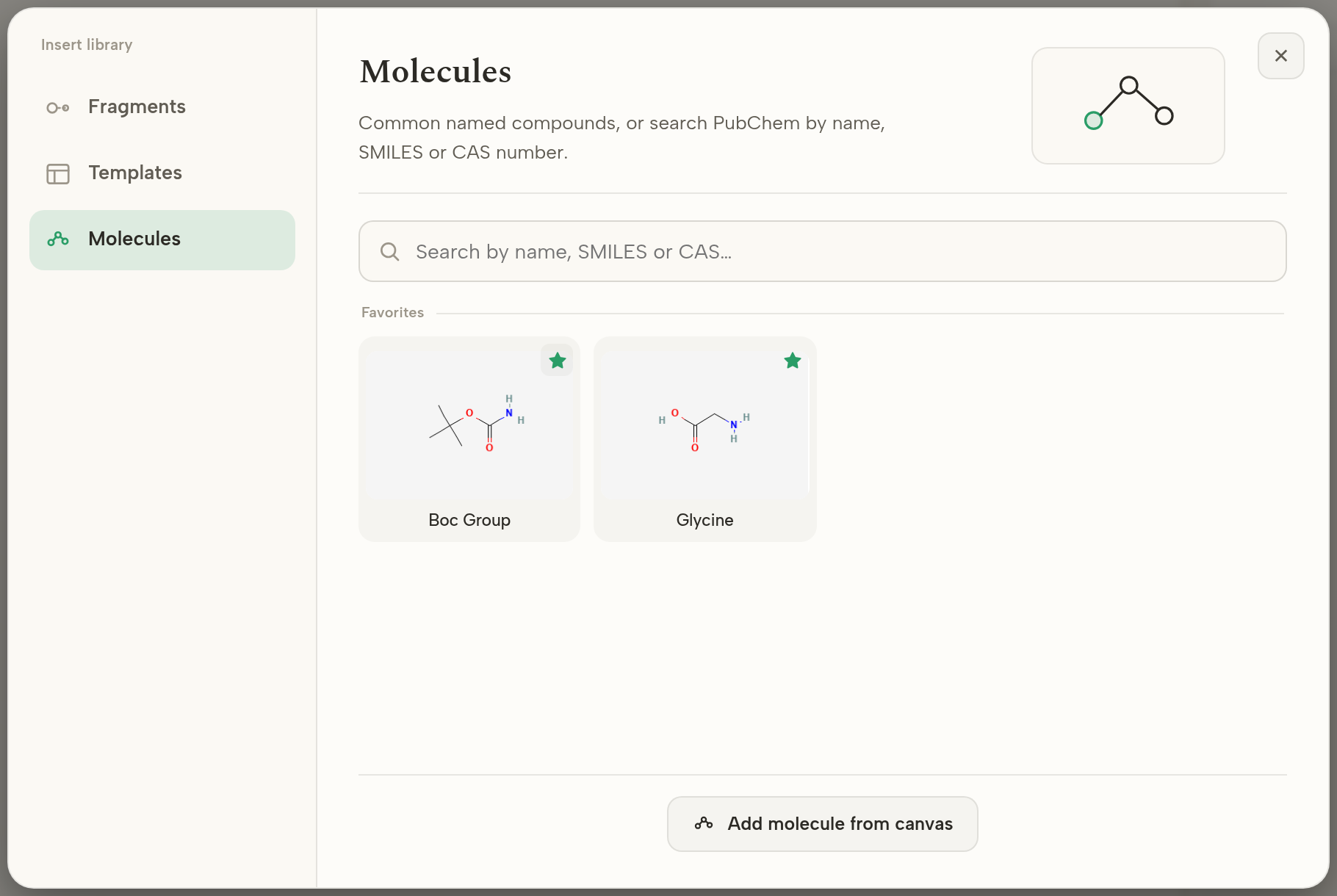Image resolution: width=1337 pixels, height=896 pixels.
Task: Click the Glycine name label
Action: (x=704, y=520)
